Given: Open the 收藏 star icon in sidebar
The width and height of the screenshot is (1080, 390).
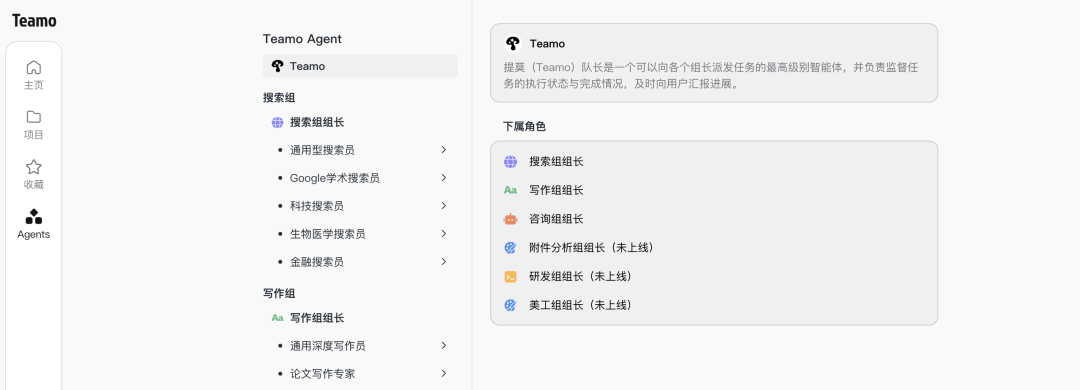Looking at the screenshot, I should (34, 167).
